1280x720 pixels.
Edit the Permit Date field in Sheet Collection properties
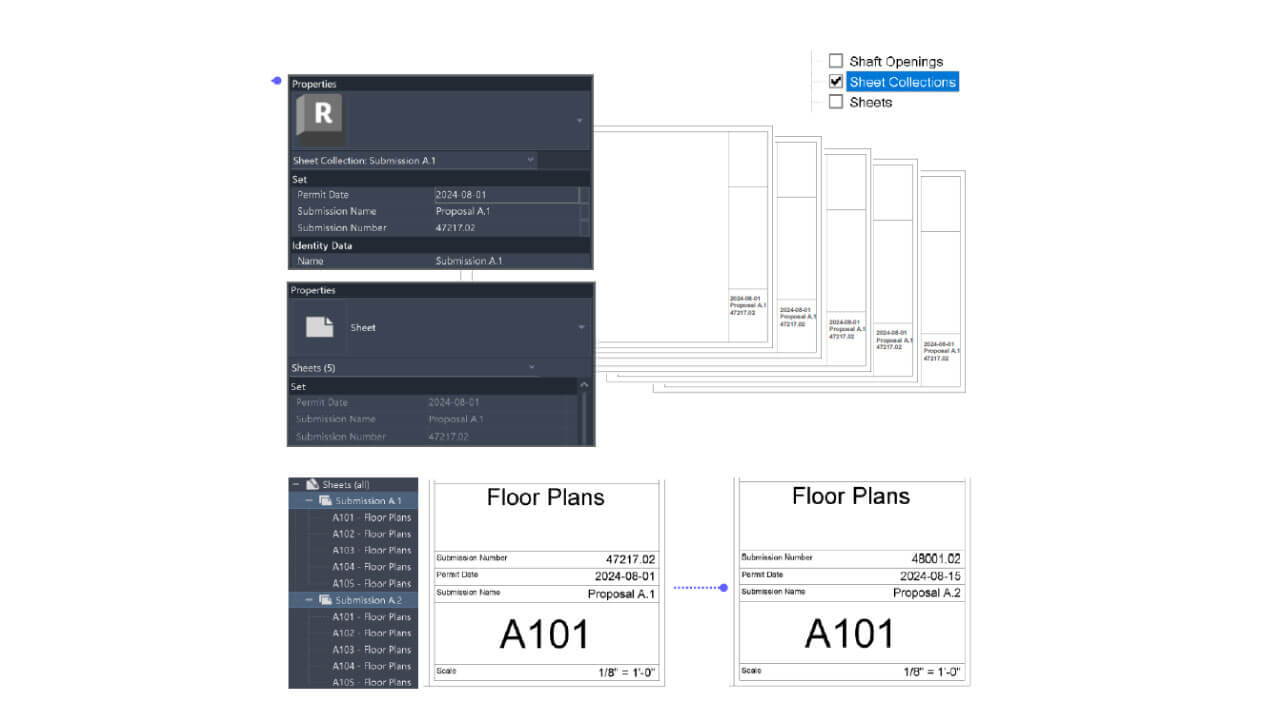[x=506, y=195]
